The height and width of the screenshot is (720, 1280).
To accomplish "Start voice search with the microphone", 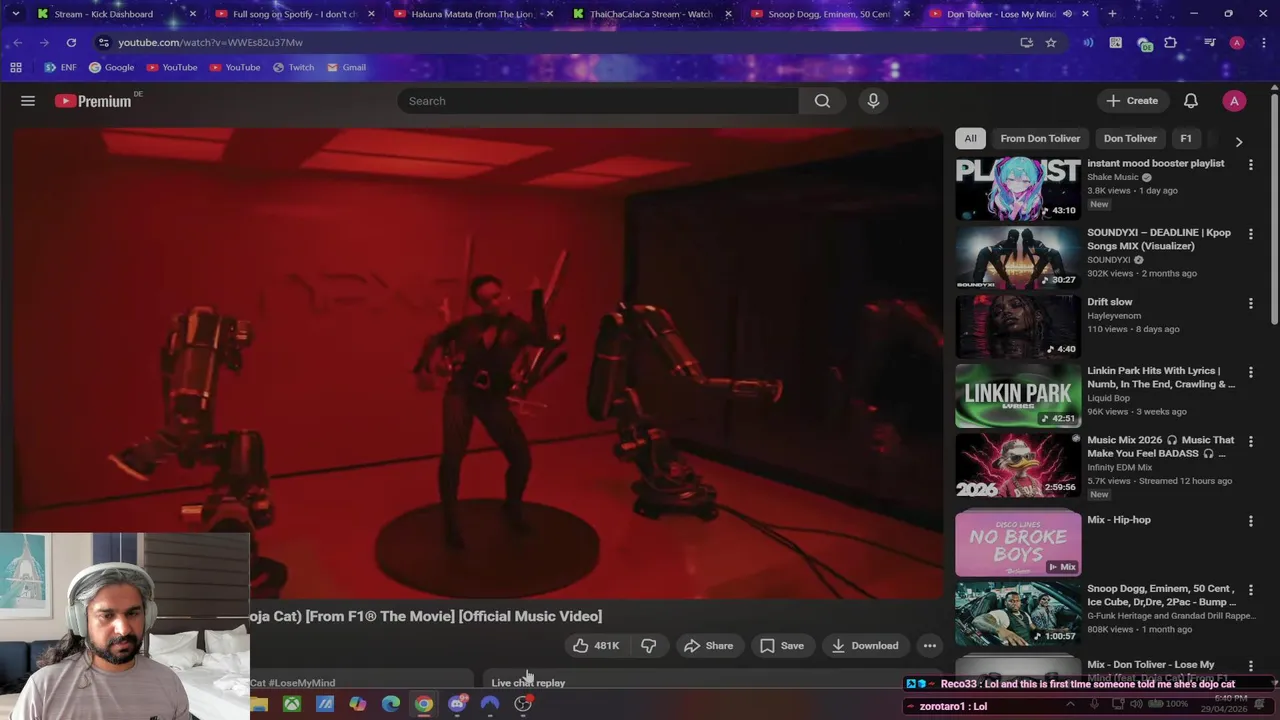I will (x=873, y=101).
